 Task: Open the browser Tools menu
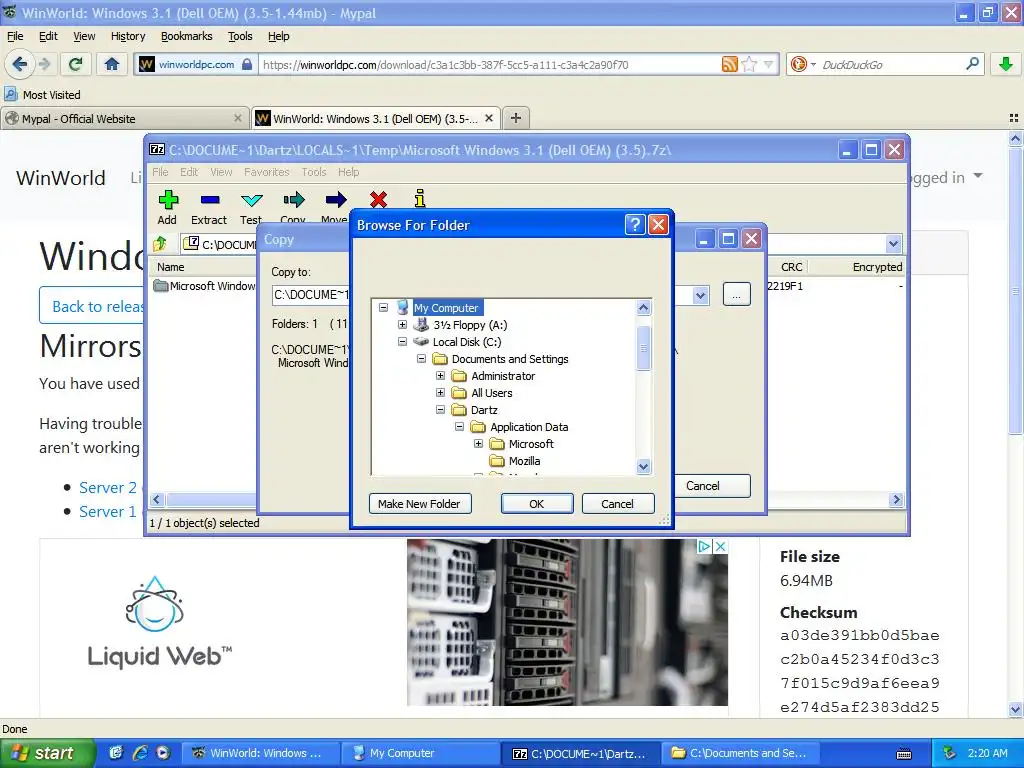pyautogui.click(x=240, y=36)
